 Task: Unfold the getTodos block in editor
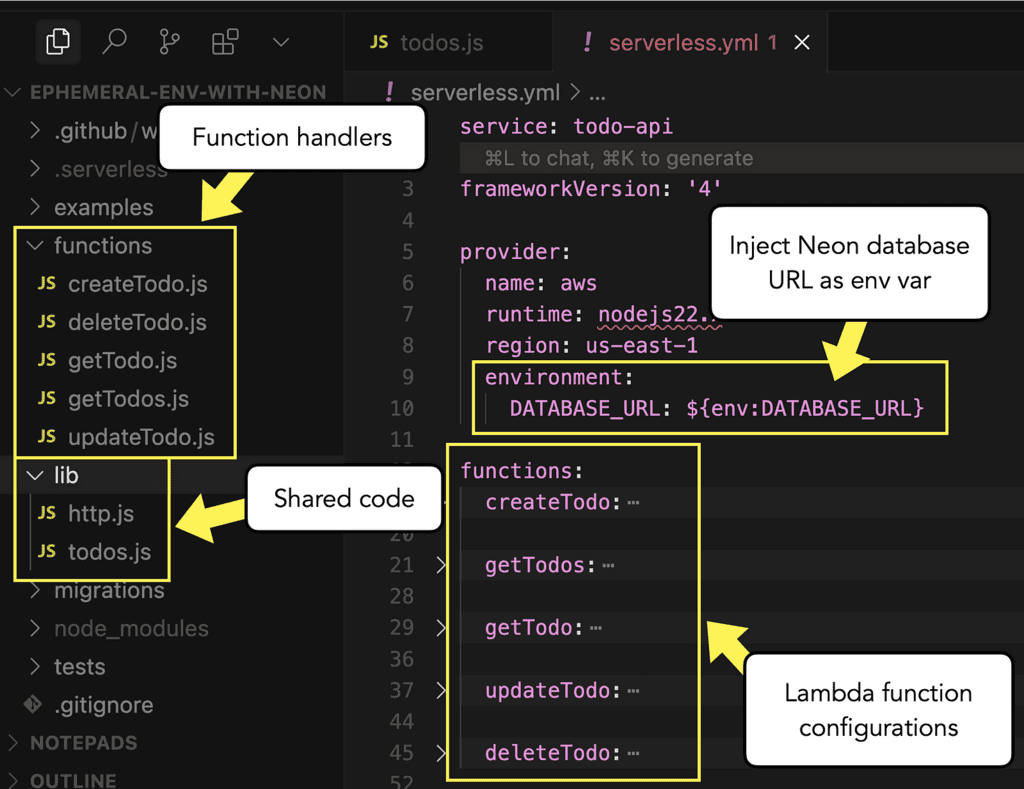(x=442, y=566)
